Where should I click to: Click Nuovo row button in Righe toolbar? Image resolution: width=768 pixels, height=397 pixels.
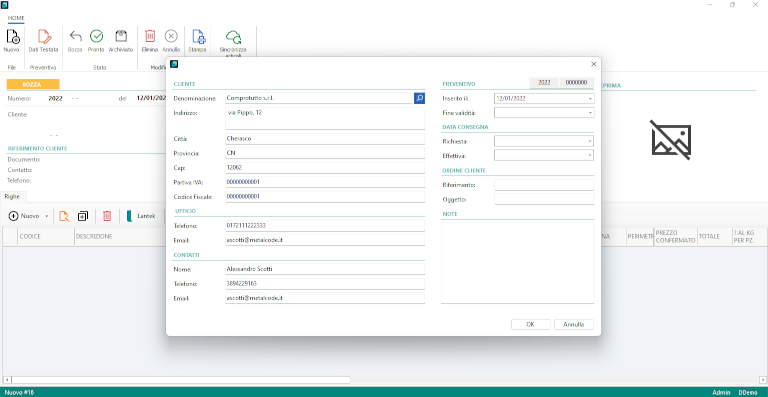point(24,216)
